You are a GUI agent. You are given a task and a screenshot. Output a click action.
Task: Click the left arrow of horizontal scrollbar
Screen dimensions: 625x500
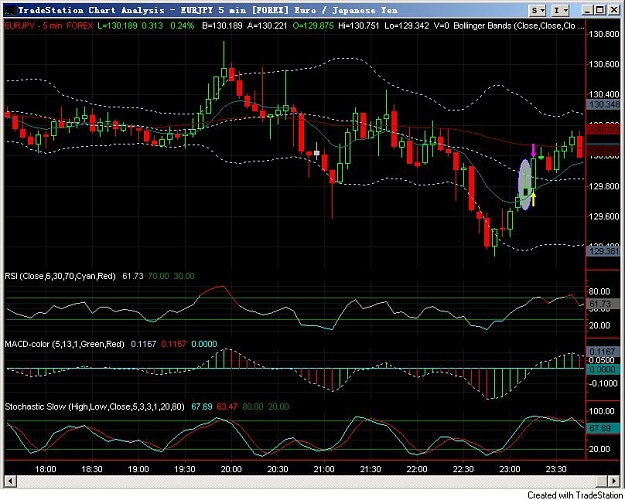click(10, 480)
